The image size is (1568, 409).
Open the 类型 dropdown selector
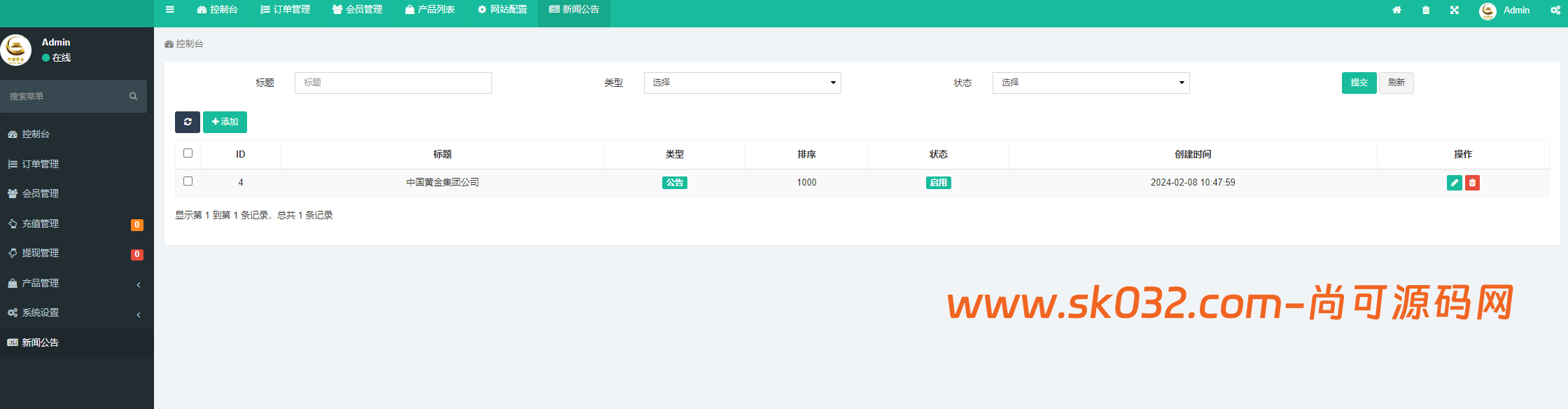tap(742, 83)
